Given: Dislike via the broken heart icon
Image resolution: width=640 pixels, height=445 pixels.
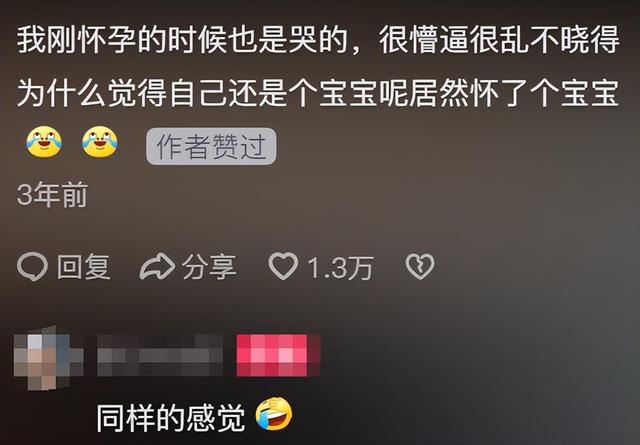Looking at the screenshot, I should (x=420, y=267).
